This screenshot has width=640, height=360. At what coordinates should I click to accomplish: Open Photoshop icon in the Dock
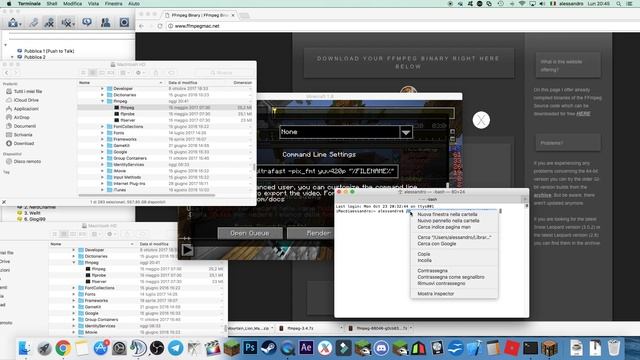pyautogui.click(x=250, y=348)
